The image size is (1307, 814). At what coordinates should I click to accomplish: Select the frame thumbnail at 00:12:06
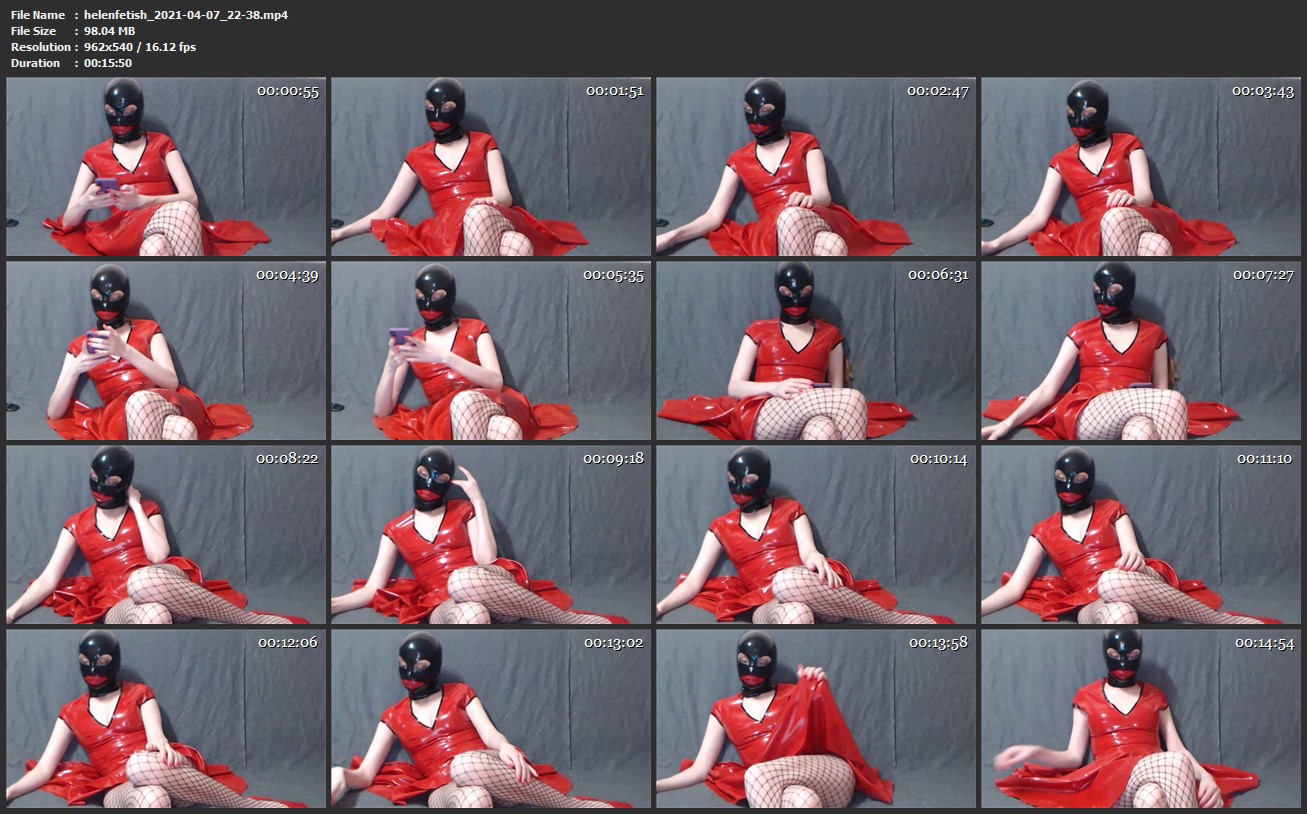[x=166, y=719]
